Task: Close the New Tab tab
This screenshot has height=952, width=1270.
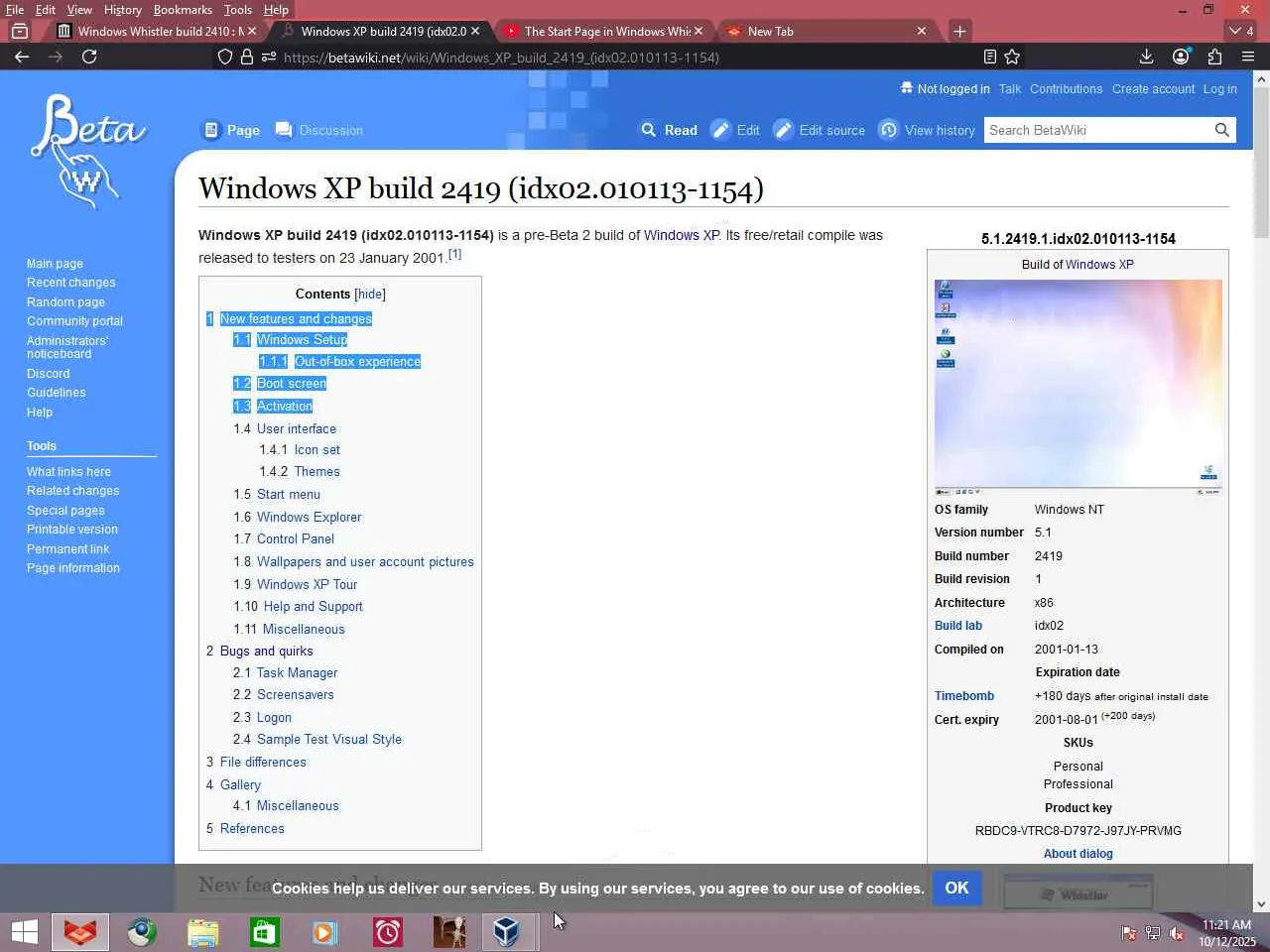Action: [922, 31]
